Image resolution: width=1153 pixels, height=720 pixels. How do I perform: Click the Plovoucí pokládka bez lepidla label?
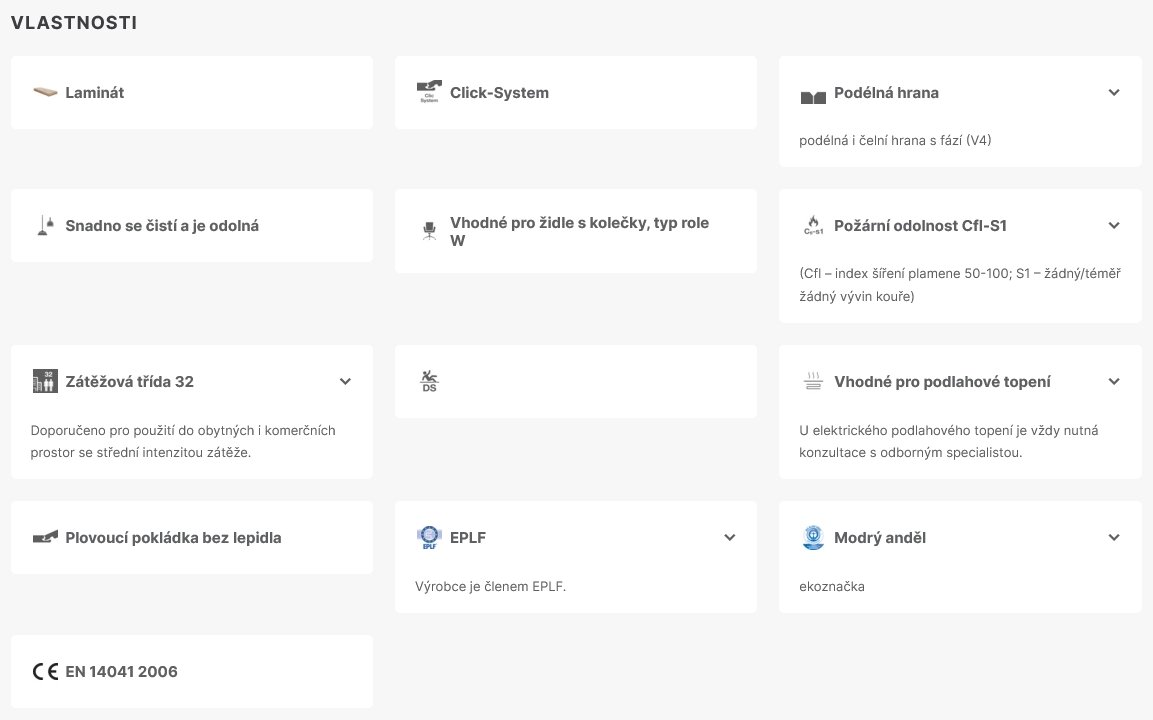click(x=173, y=538)
